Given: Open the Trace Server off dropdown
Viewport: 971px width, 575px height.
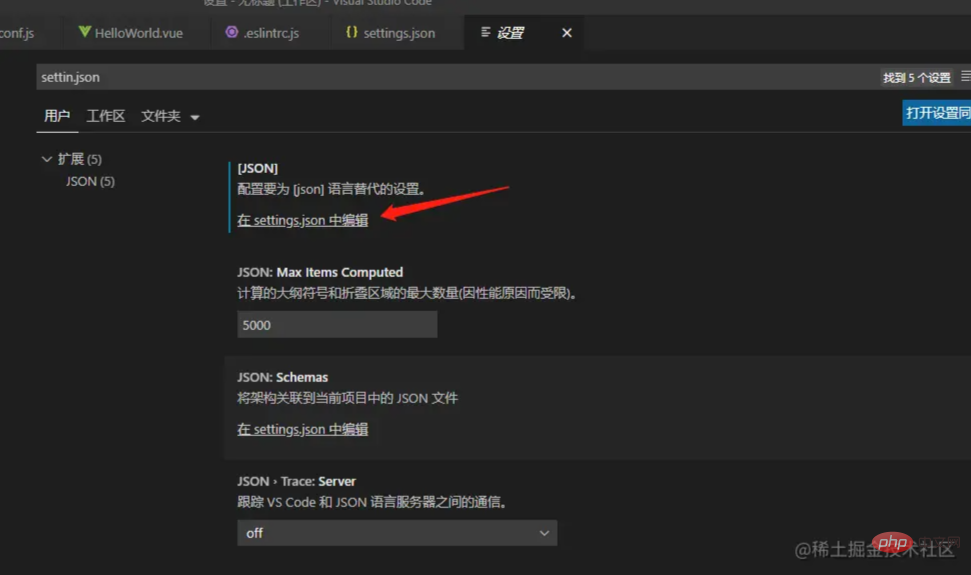Looking at the screenshot, I should [x=397, y=533].
